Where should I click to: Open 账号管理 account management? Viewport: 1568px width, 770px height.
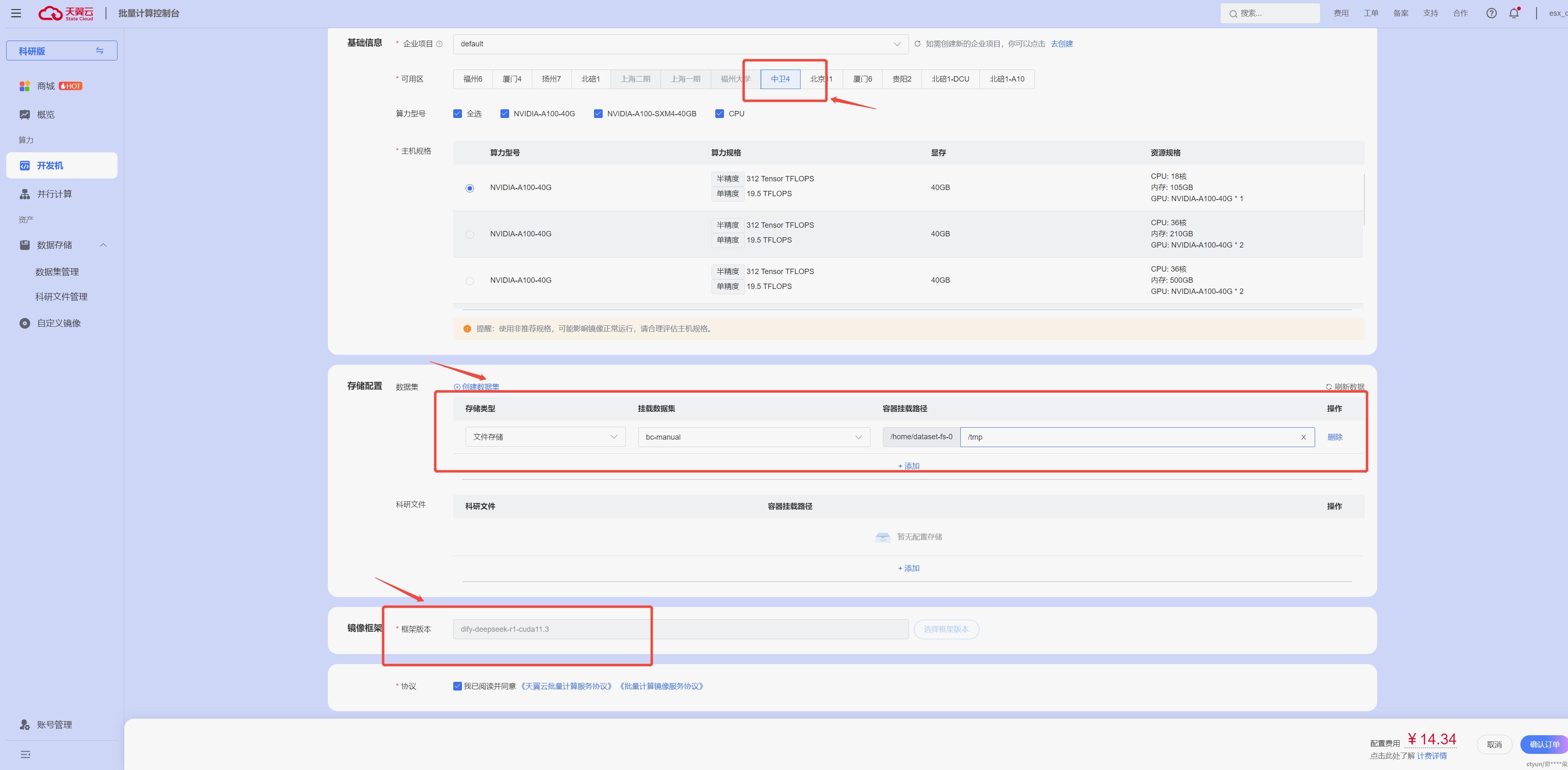tap(54, 724)
